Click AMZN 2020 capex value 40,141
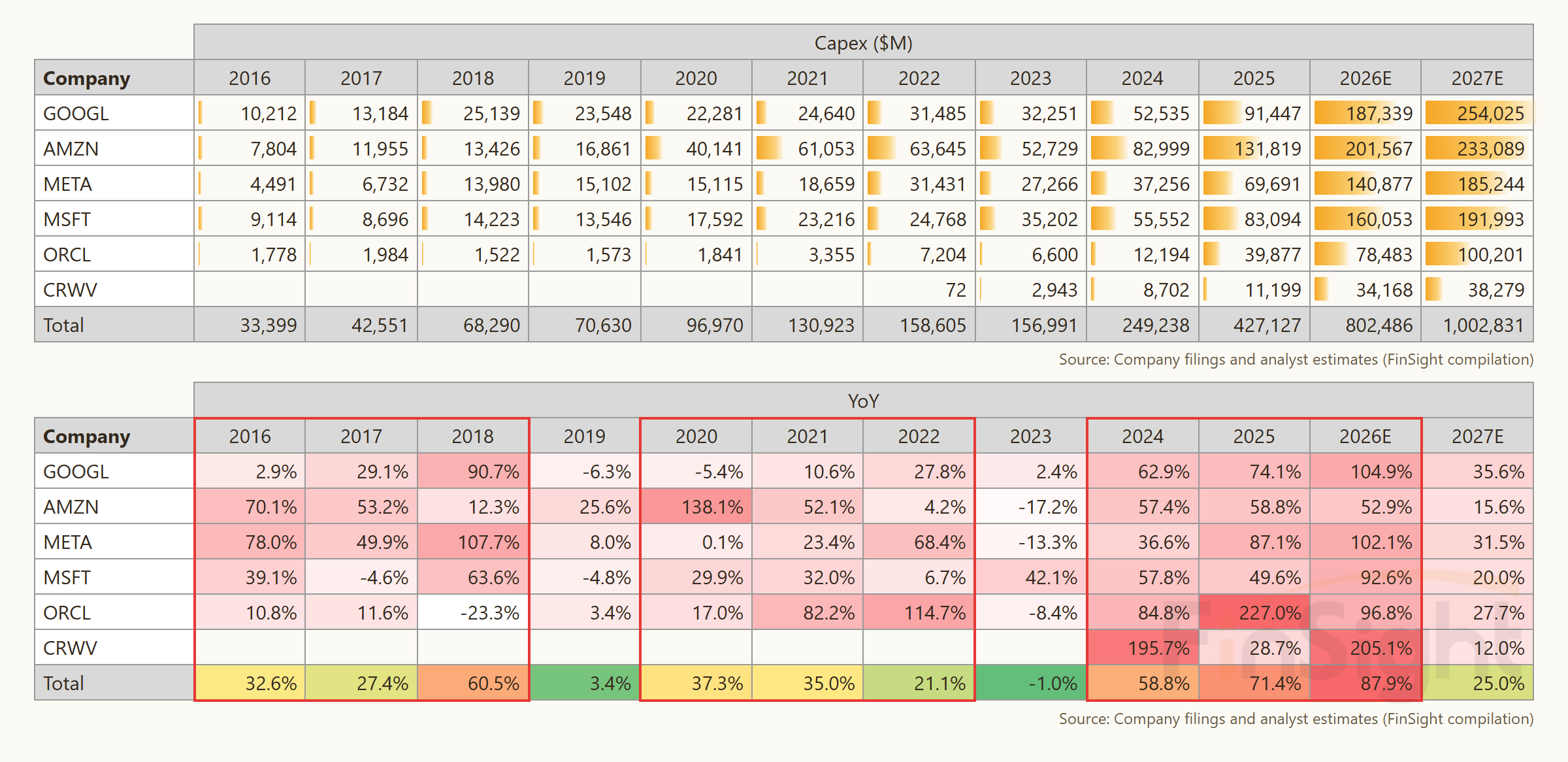This screenshot has width=1568, height=762. tap(714, 148)
